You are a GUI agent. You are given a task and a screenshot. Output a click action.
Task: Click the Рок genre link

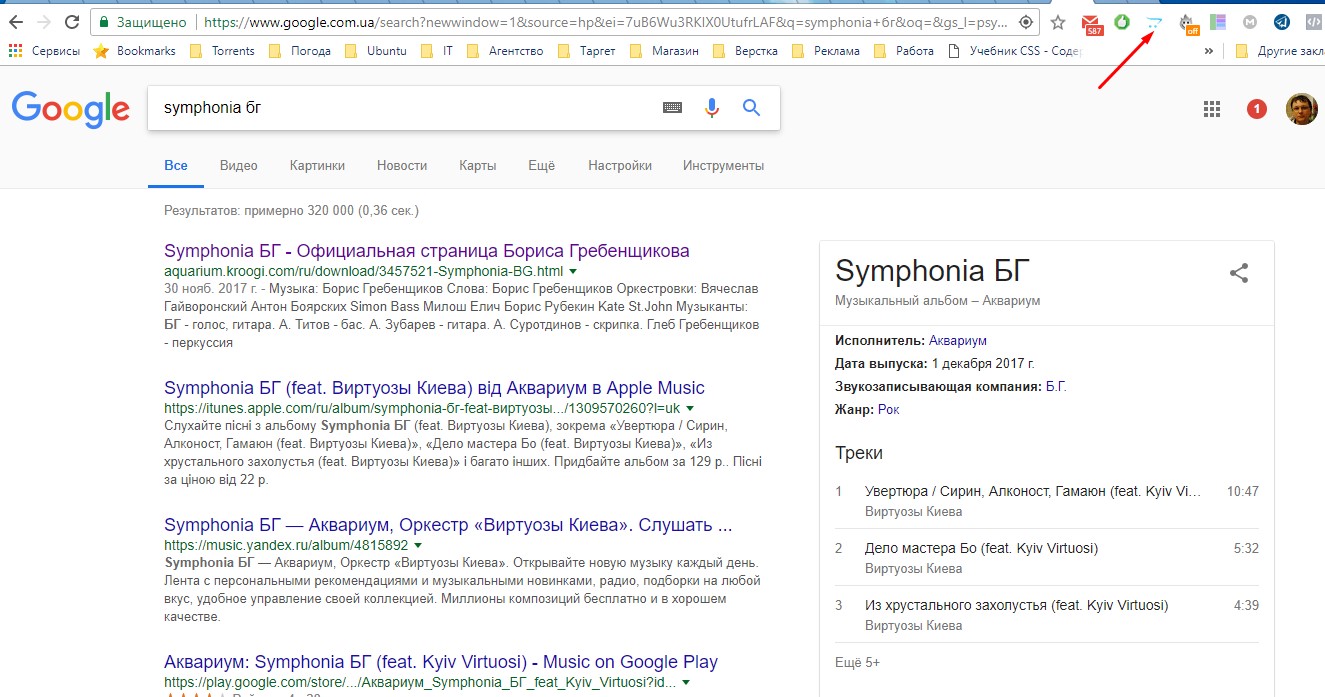click(889, 409)
